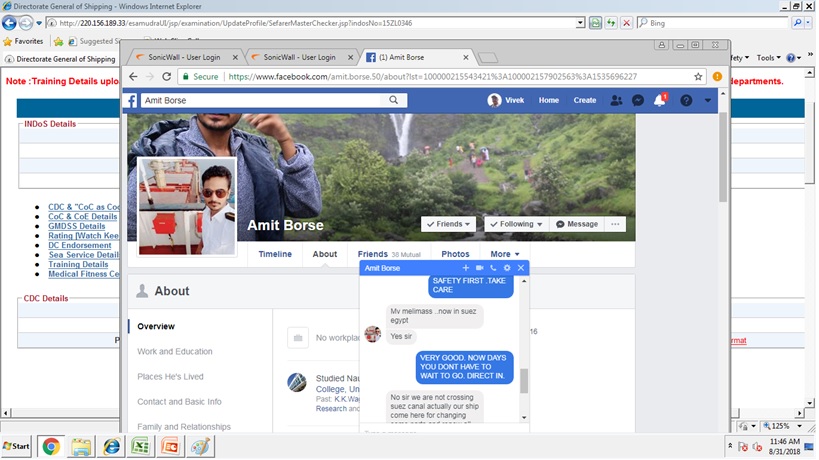
Task: Click the Message button on profile
Action: [x=576, y=224]
